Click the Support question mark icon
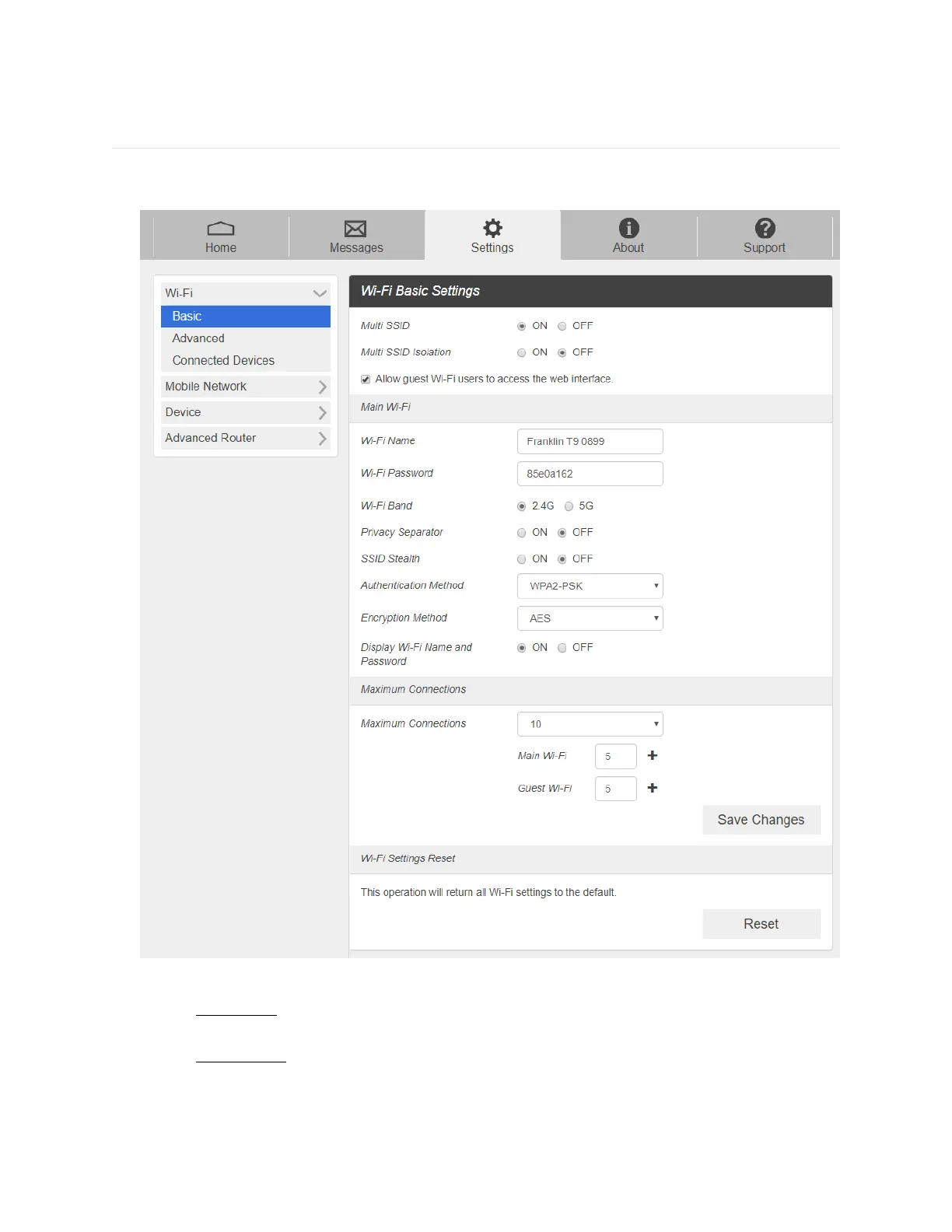This screenshot has height=1232, width=952. (x=765, y=228)
